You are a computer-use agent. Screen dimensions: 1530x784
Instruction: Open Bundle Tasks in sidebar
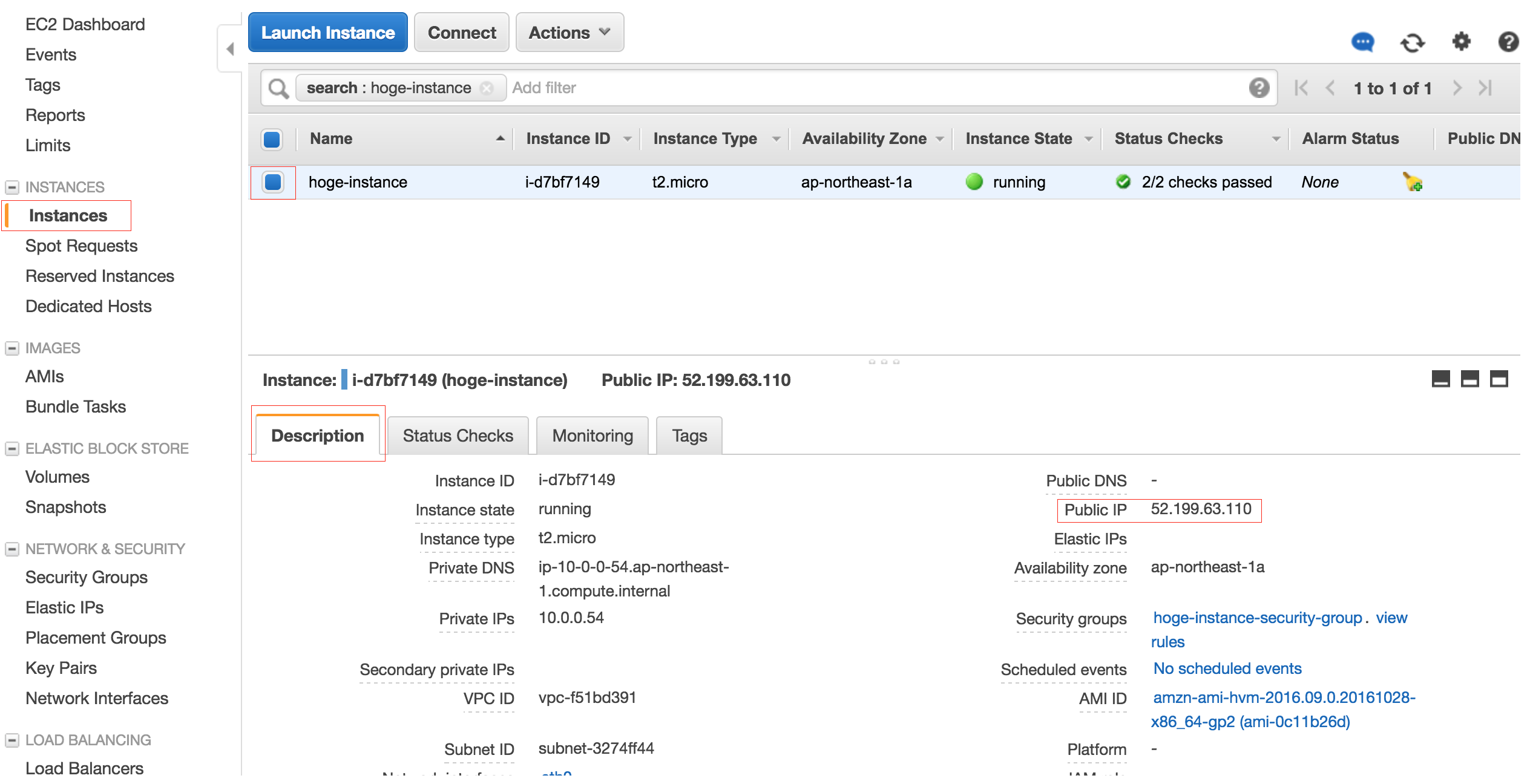tap(76, 407)
